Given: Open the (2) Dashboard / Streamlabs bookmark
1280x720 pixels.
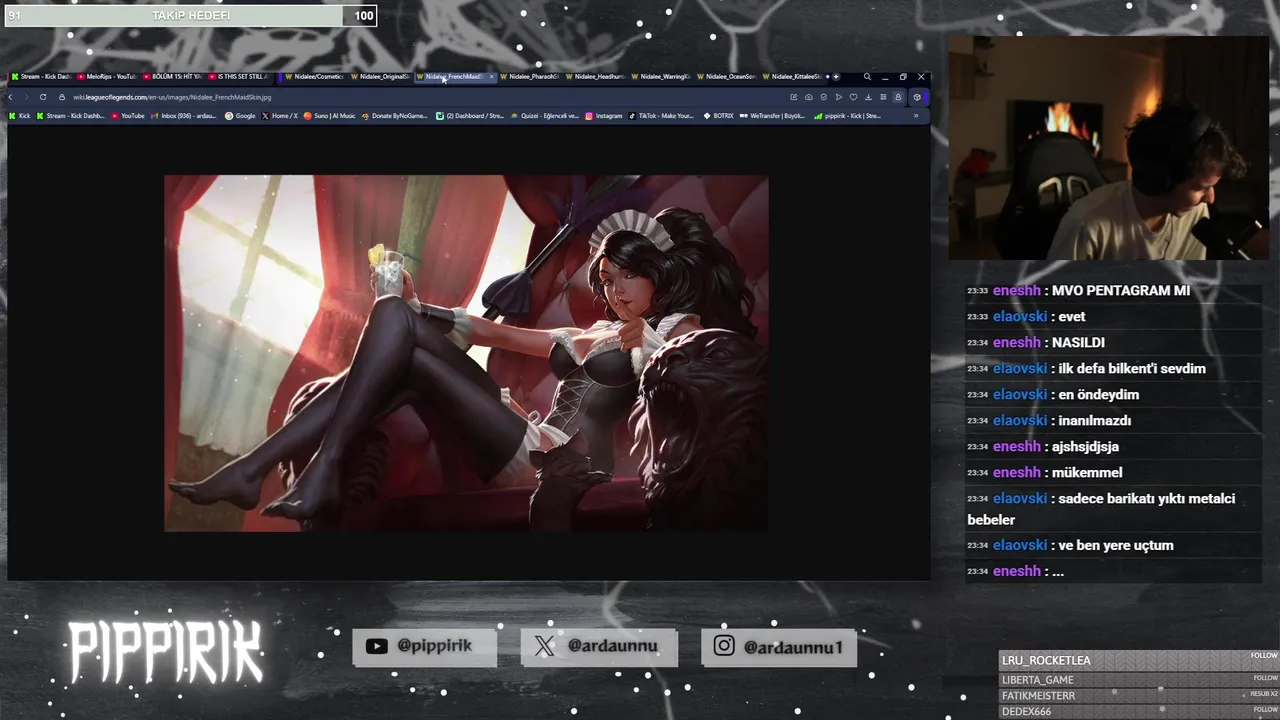Looking at the screenshot, I should pyautogui.click(x=469, y=116).
